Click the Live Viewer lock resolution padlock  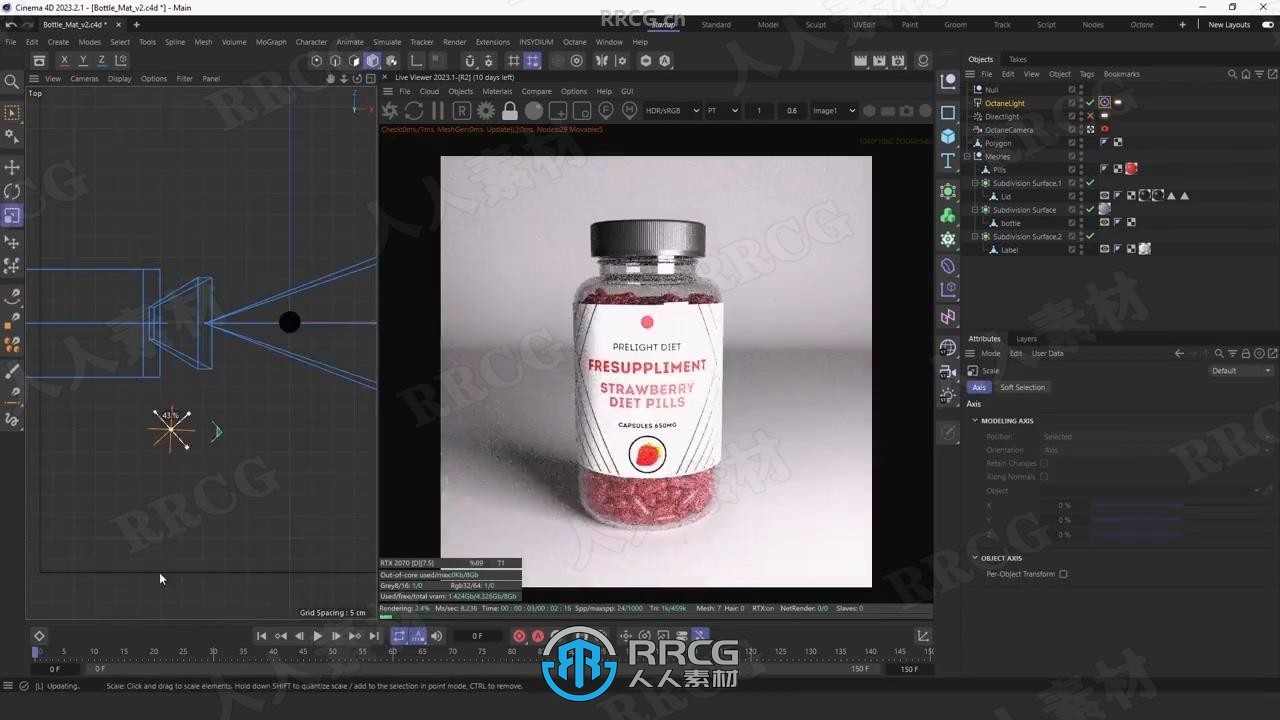[510, 111]
